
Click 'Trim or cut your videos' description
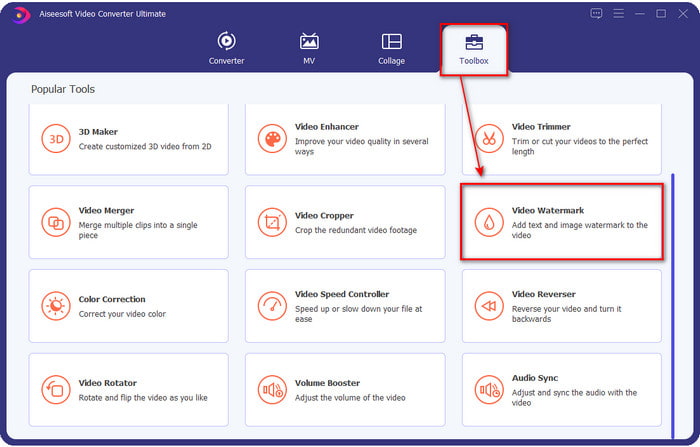coord(579,146)
